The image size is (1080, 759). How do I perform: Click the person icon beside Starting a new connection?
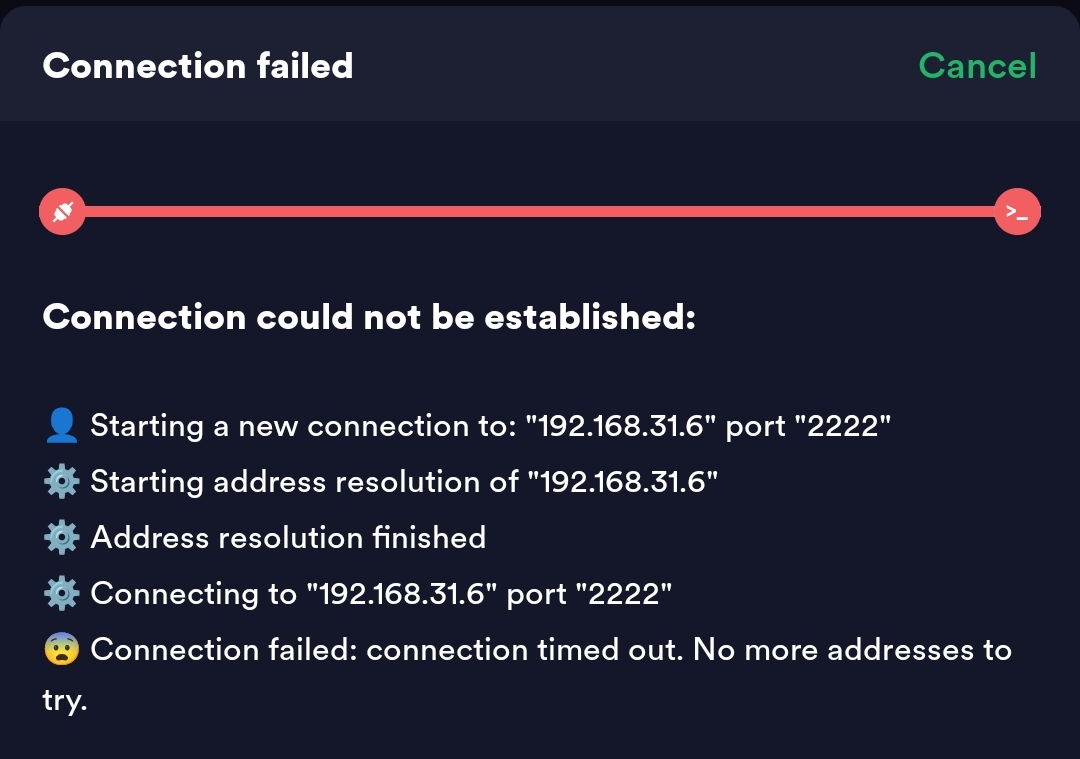tap(62, 426)
